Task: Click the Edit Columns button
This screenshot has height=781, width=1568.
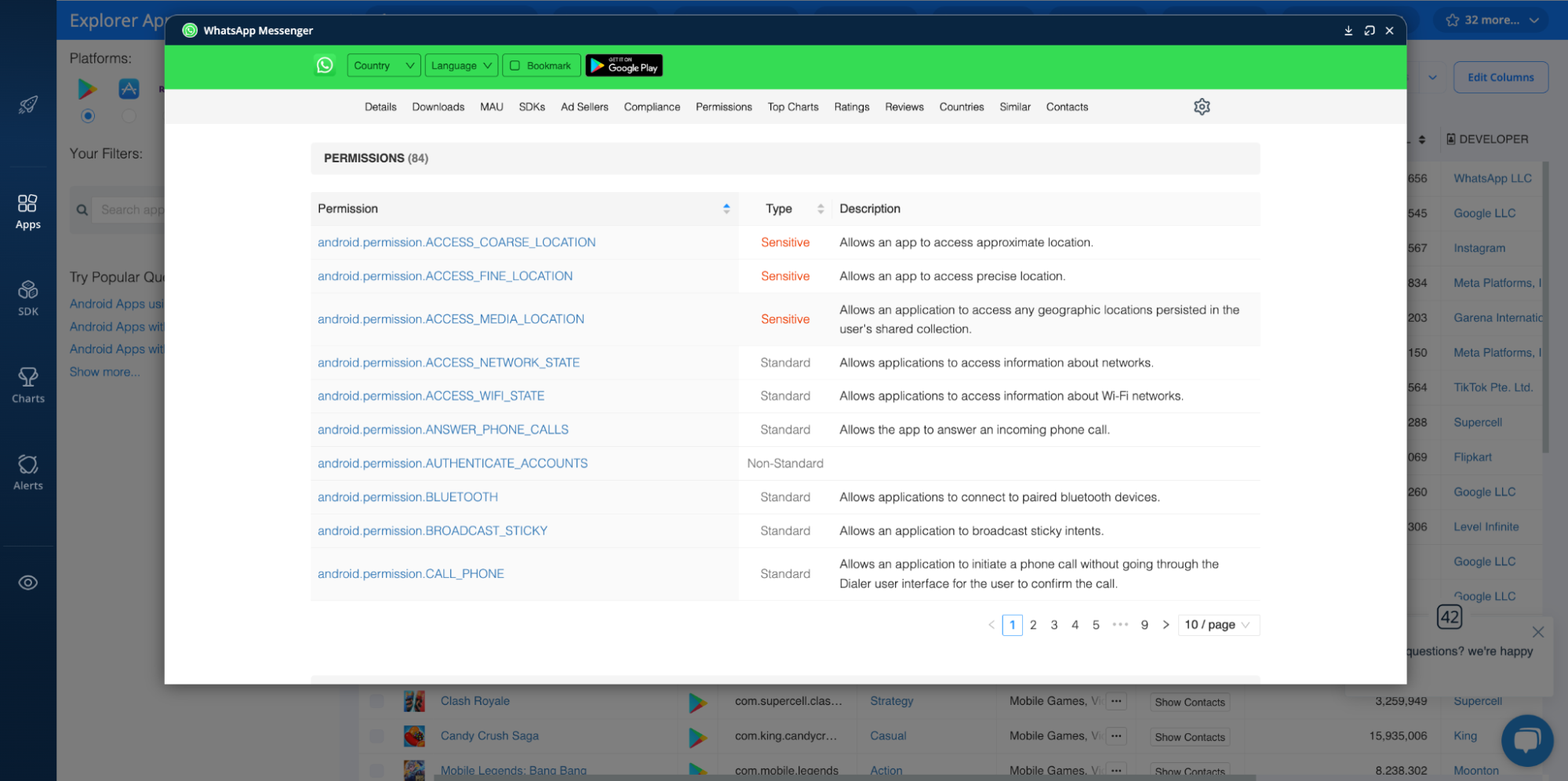Action: pyautogui.click(x=1501, y=78)
